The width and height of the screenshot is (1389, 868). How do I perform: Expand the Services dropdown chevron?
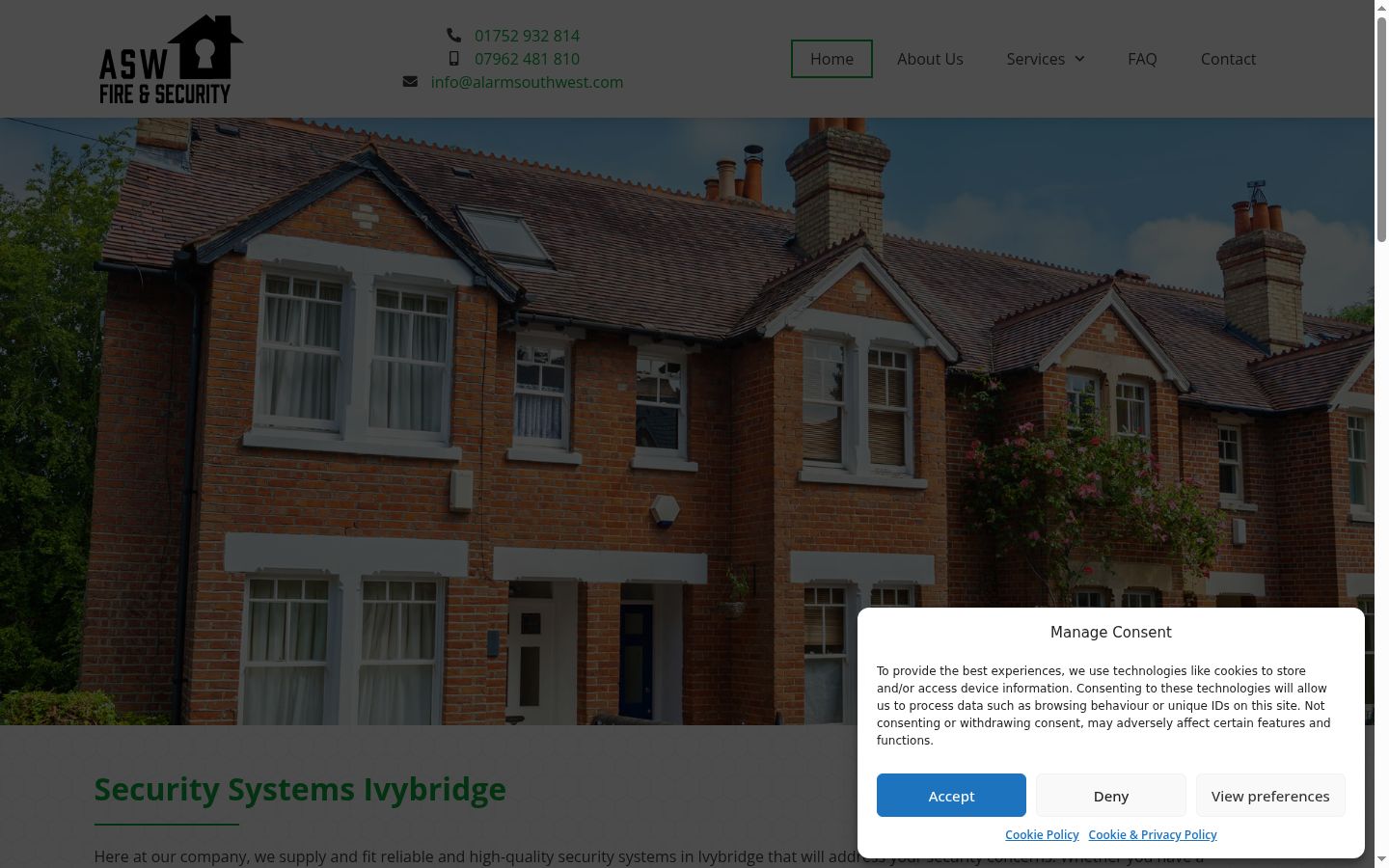pyautogui.click(x=1079, y=59)
